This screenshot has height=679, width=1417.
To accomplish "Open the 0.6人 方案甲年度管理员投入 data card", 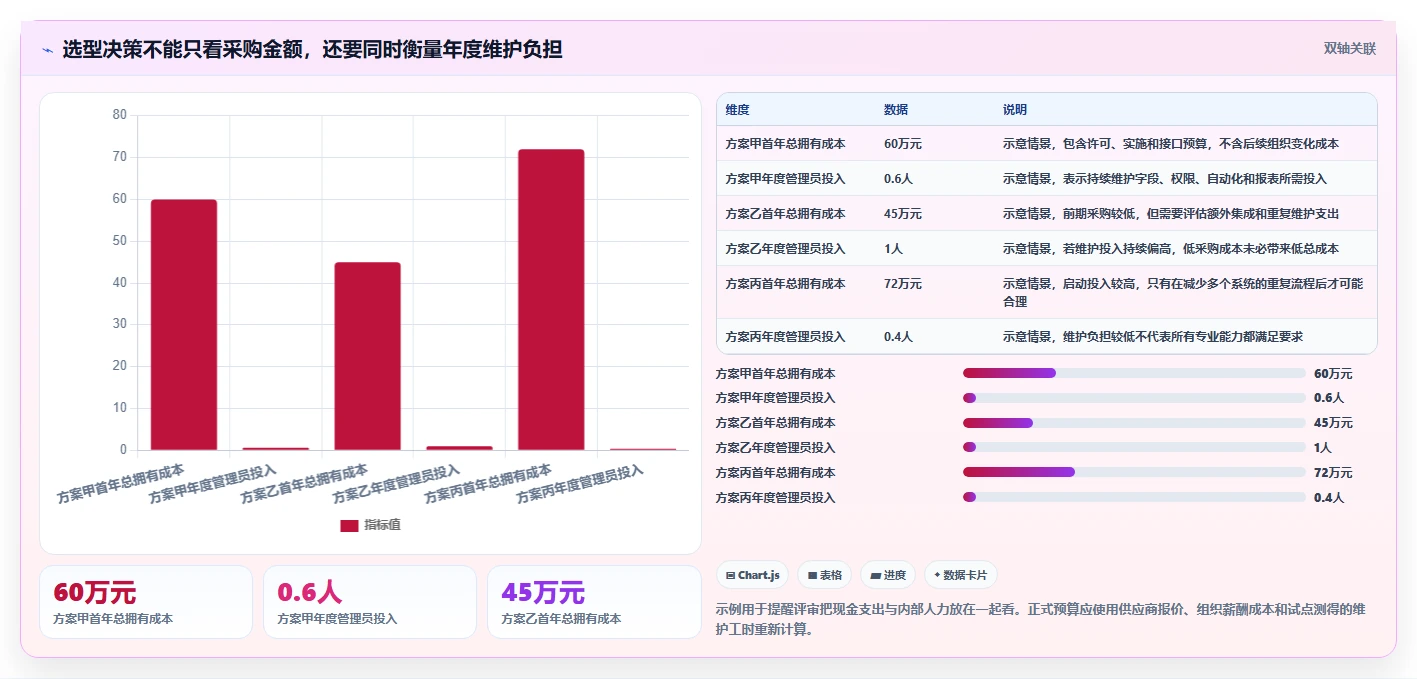I will (370, 602).
